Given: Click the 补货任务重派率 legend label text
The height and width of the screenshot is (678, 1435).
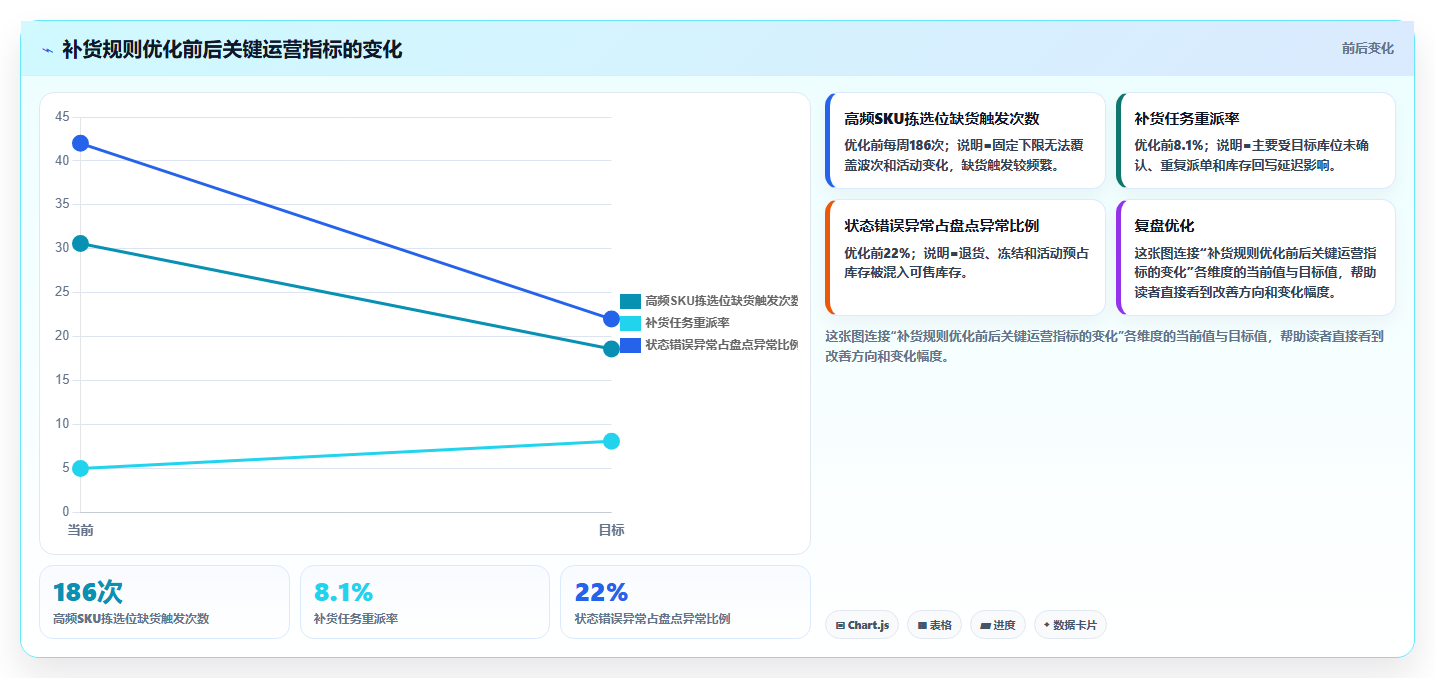Looking at the screenshot, I should (x=687, y=323).
